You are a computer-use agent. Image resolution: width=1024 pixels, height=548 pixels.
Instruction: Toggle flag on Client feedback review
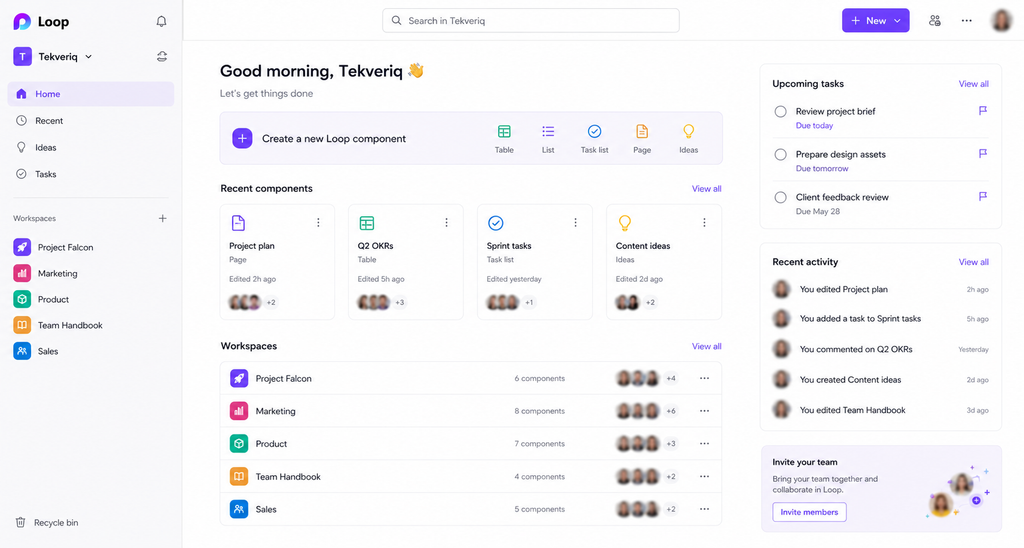click(x=983, y=197)
